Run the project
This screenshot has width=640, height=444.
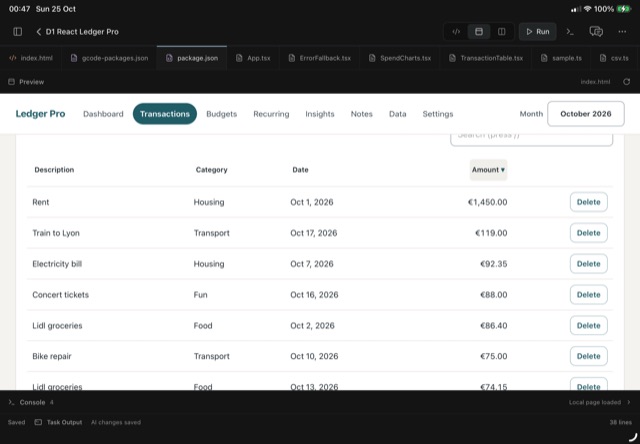[x=538, y=31]
